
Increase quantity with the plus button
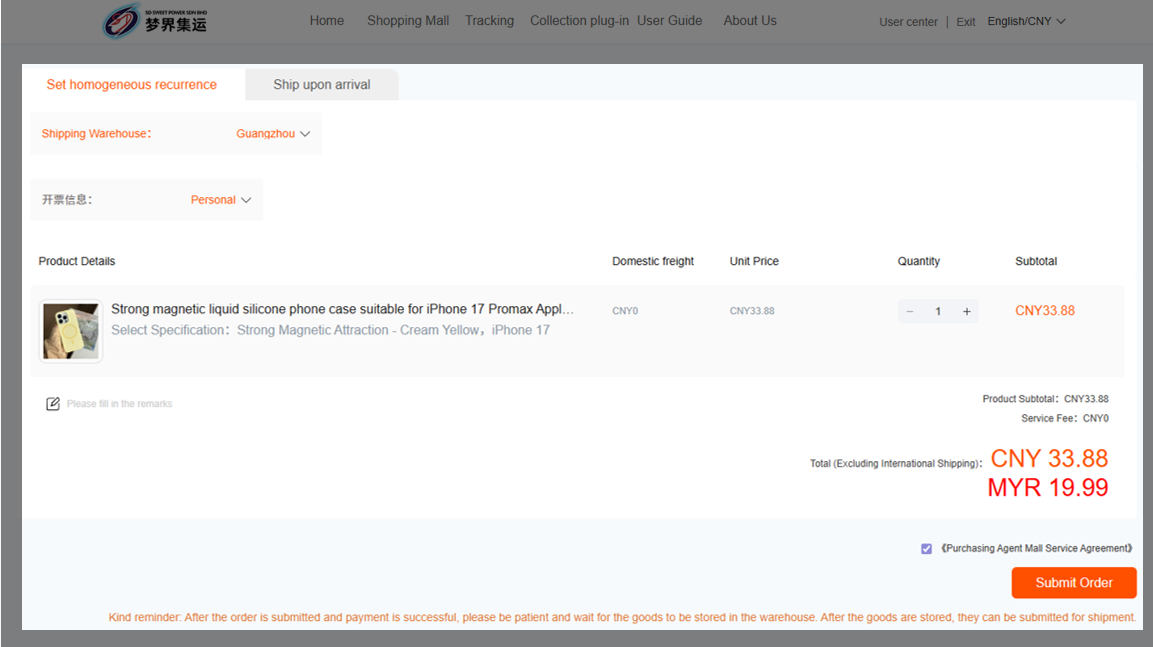pyautogui.click(x=967, y=311)
